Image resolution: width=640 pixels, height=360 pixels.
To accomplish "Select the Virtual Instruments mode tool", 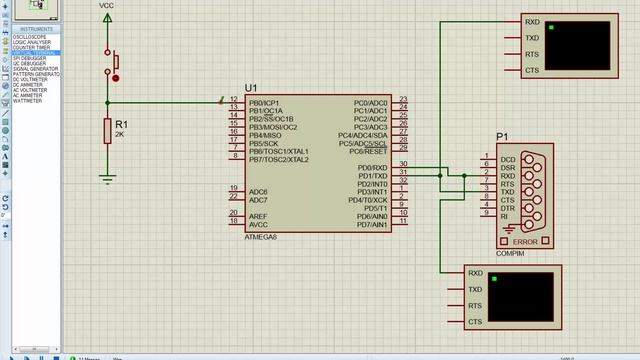I will [5, 103].
